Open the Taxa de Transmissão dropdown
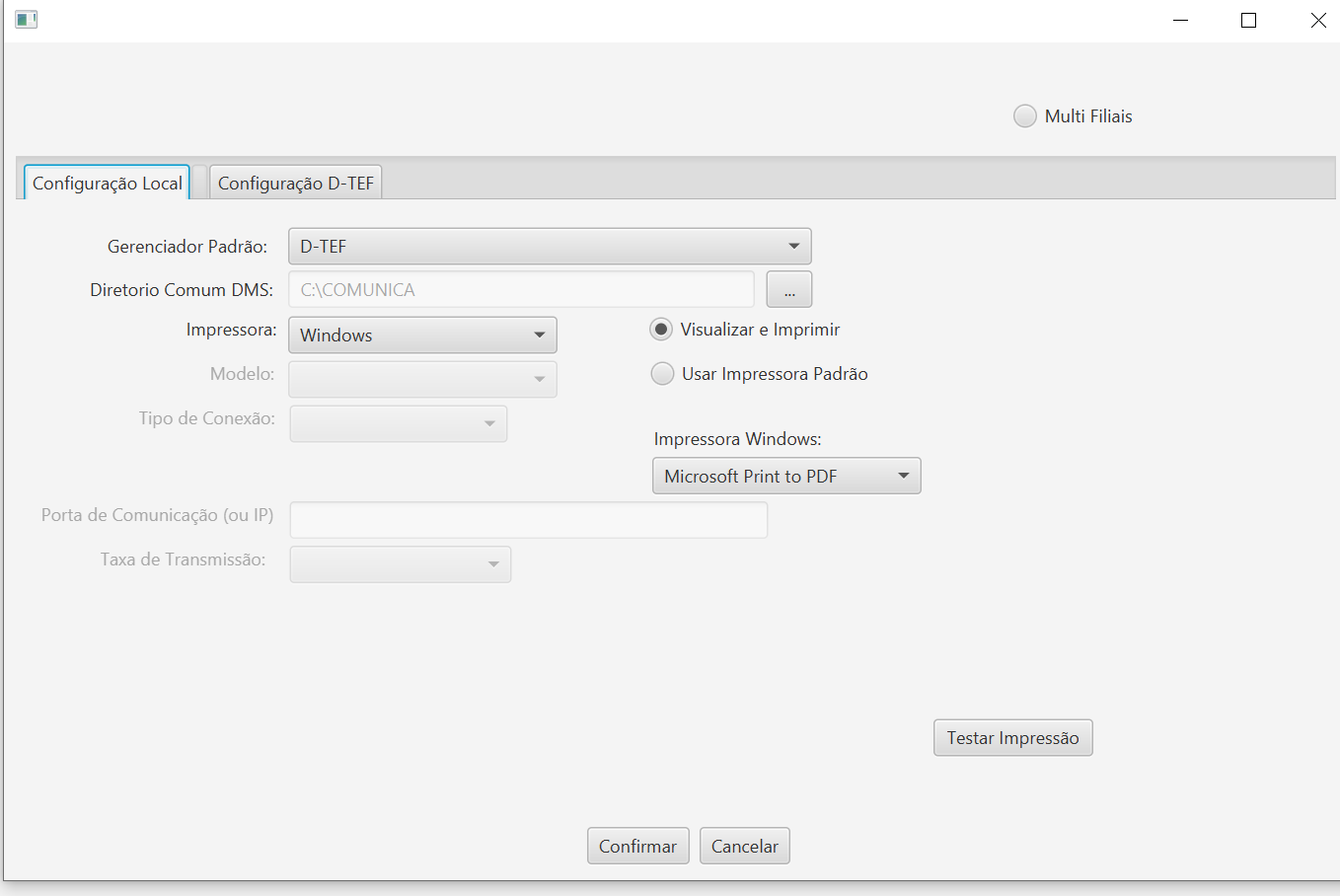The height and width of the screenshot is (896, 1340). 400,564
